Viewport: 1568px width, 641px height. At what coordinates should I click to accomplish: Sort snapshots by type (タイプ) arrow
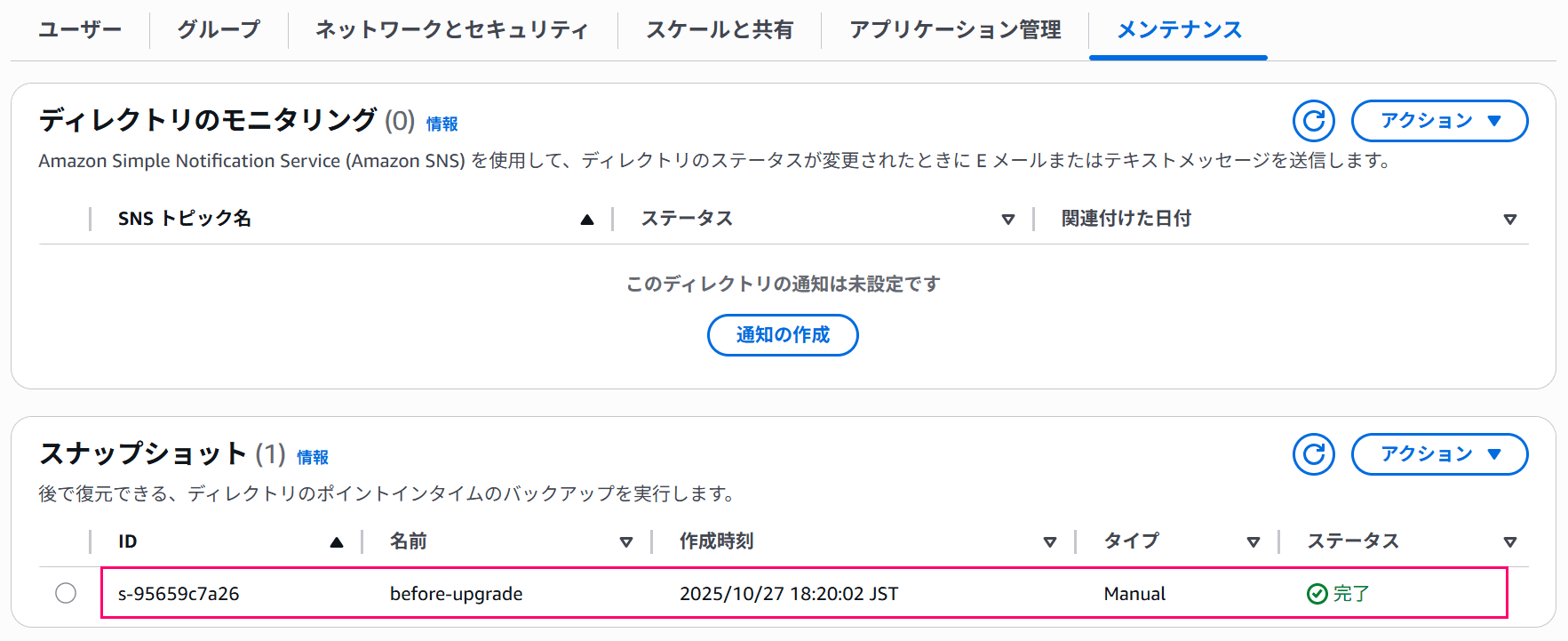coord(1253,542)
